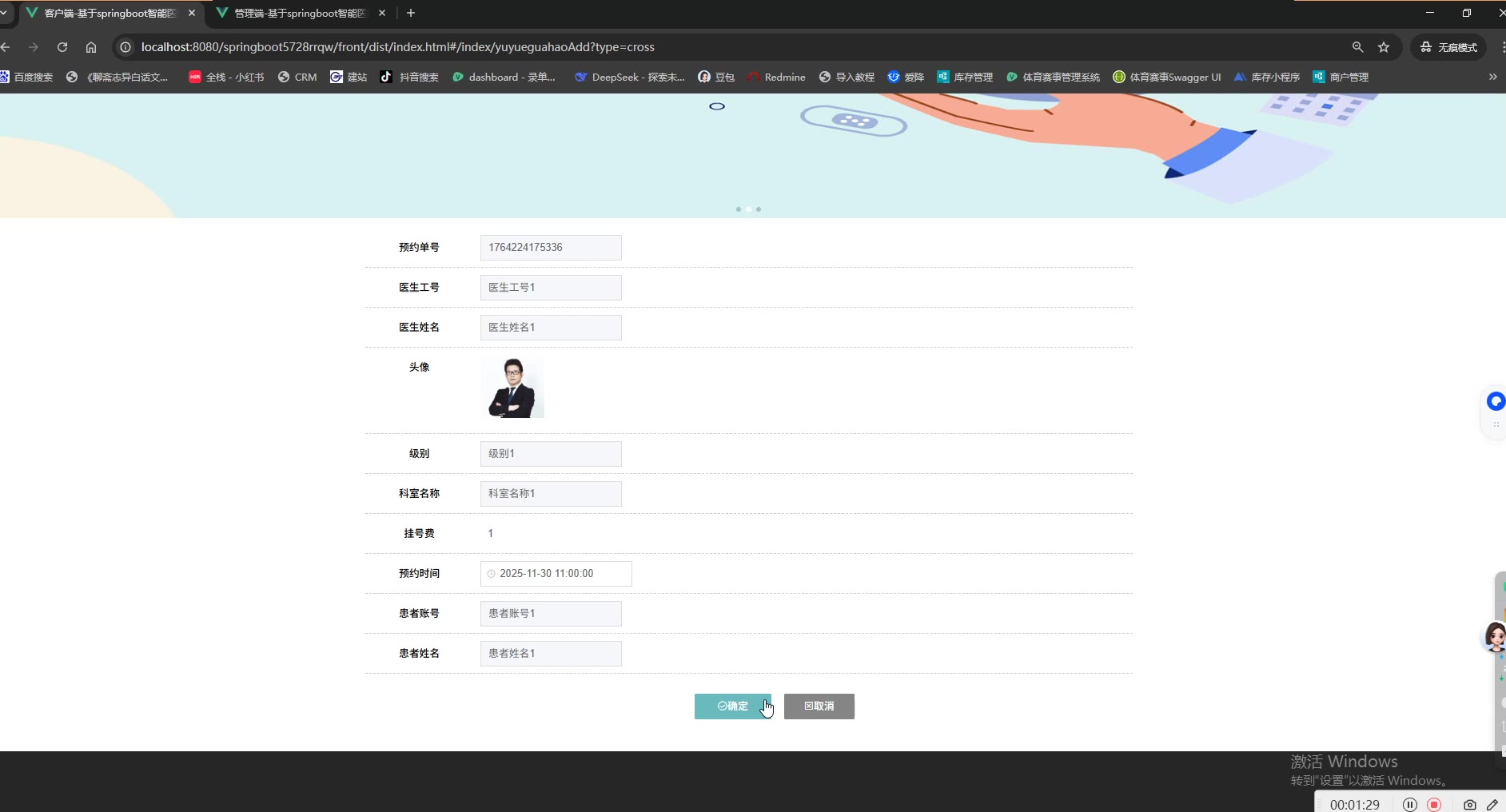This screenshot has width=1506, height=812.
Task: Pause the screen recording
Action: (x=1410, y=805)
